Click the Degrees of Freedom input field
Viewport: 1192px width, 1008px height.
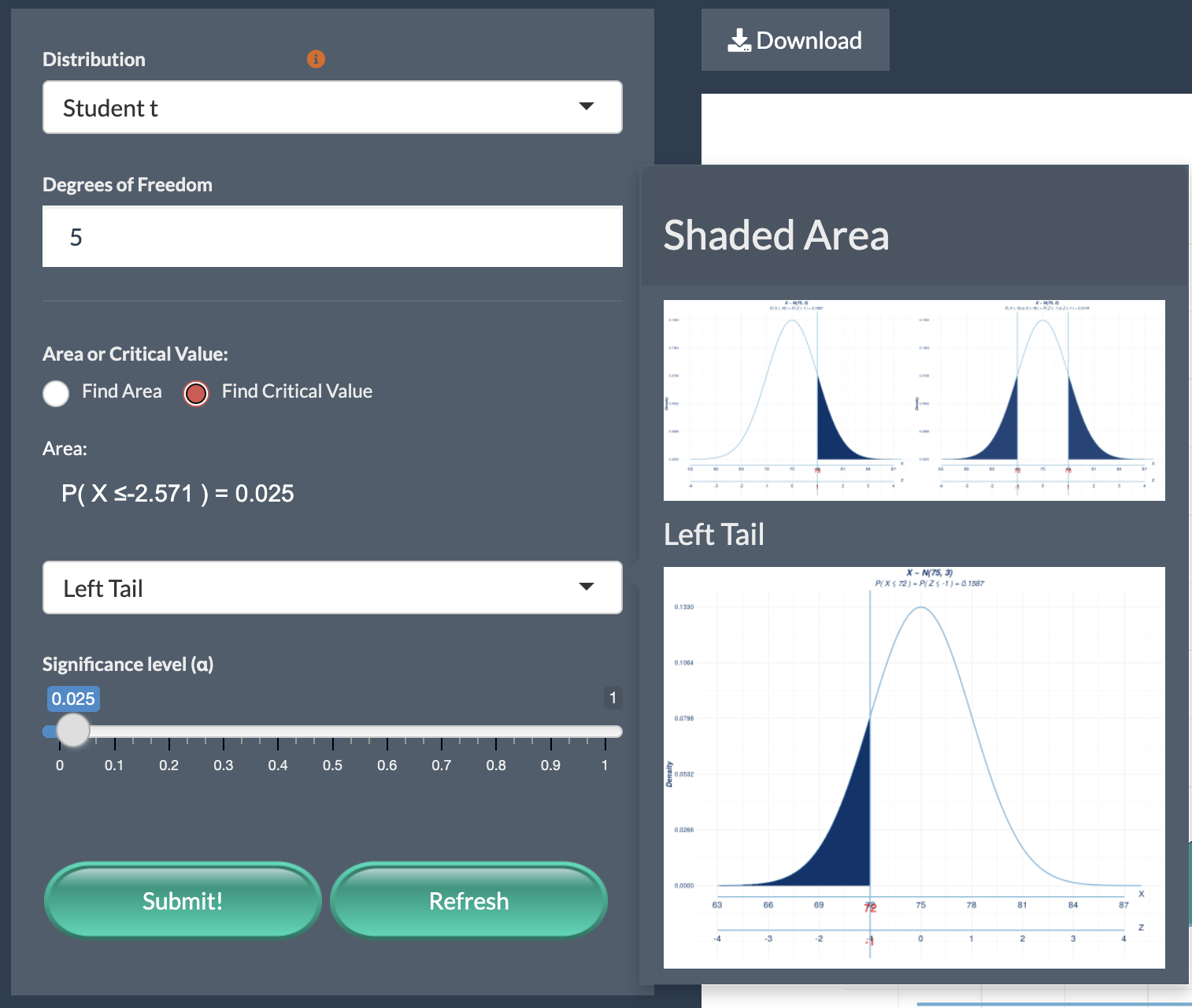(331, 236)
